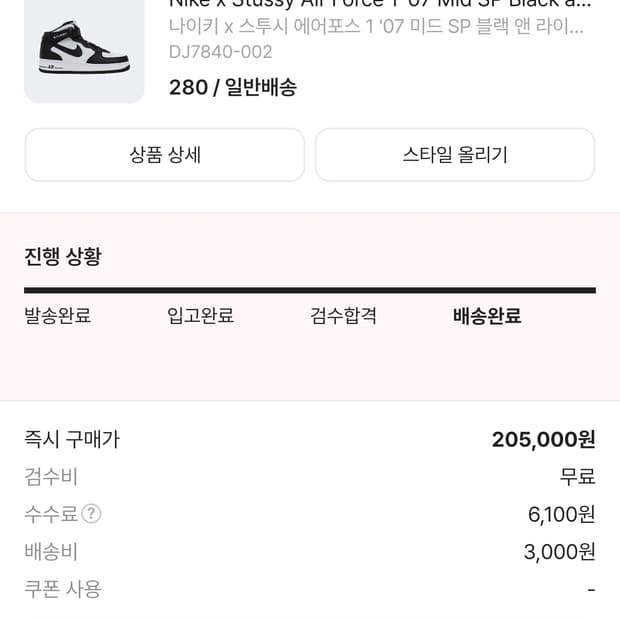This screenshot has height=620, width=620.
Task: Open the 수수료 help question mark icon
Action: tap(91, 514)
